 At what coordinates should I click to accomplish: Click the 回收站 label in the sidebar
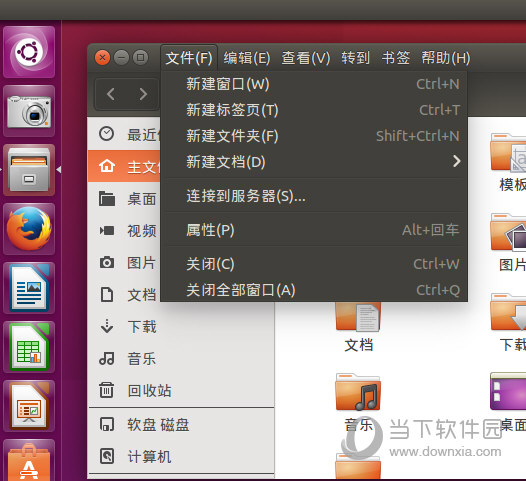tap(150, 391)
